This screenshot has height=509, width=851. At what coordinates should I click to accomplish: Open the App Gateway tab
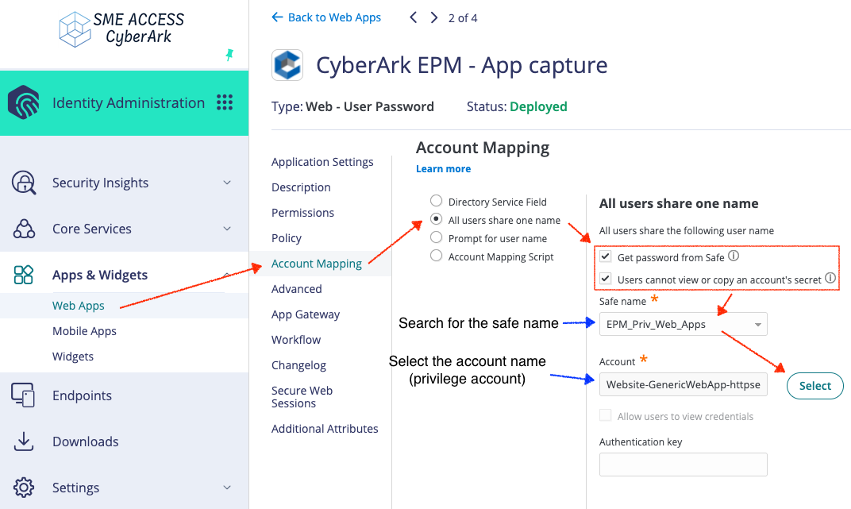pos(306,315)
